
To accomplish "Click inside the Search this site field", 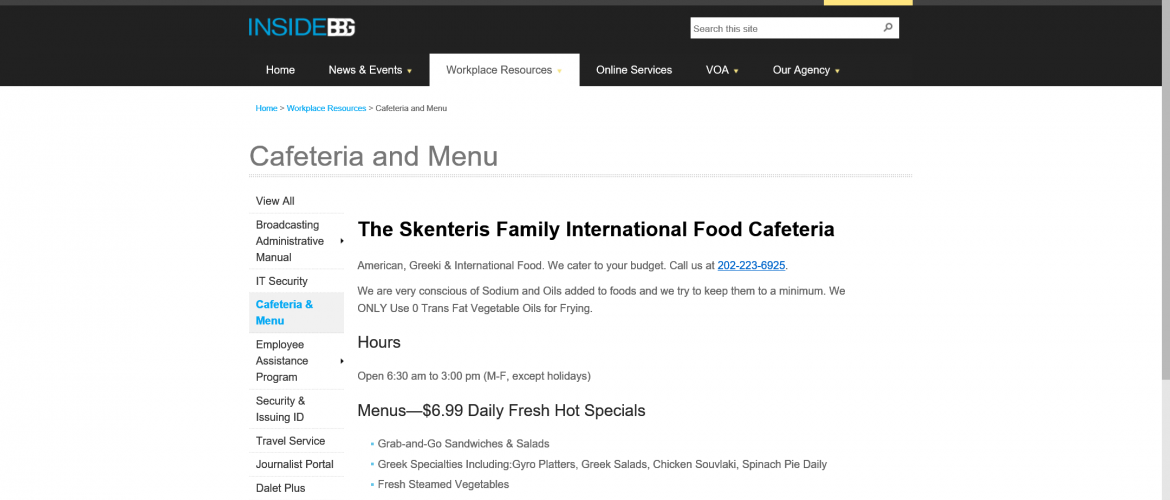I will 785,28.
